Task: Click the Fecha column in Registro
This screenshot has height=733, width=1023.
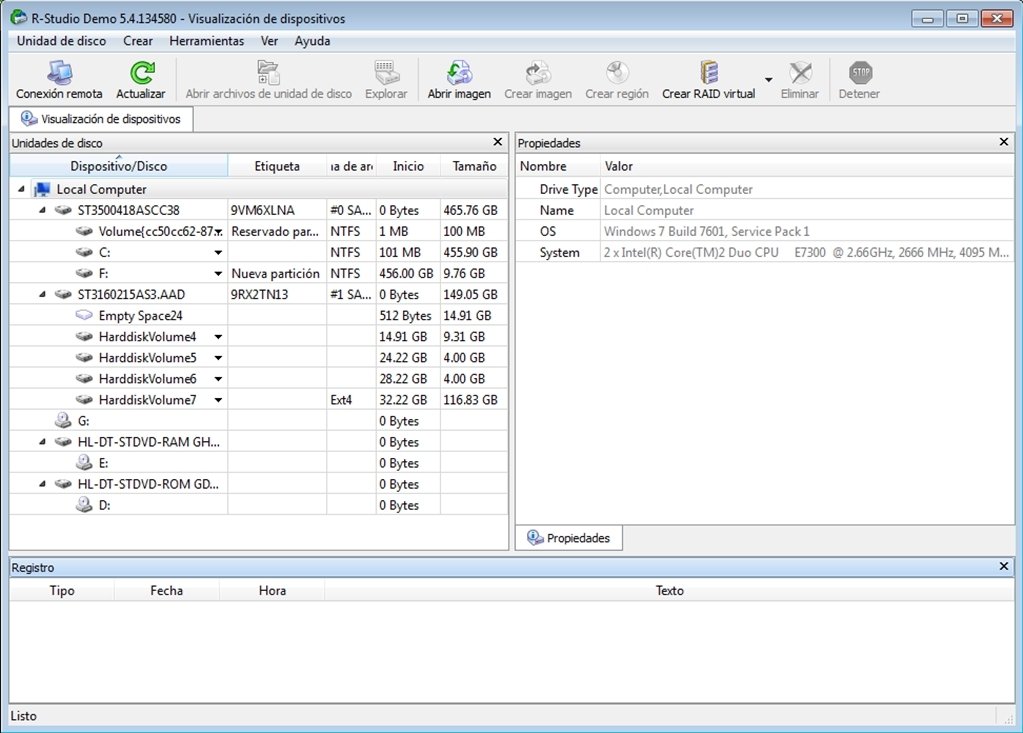Action: click(166, 590)
